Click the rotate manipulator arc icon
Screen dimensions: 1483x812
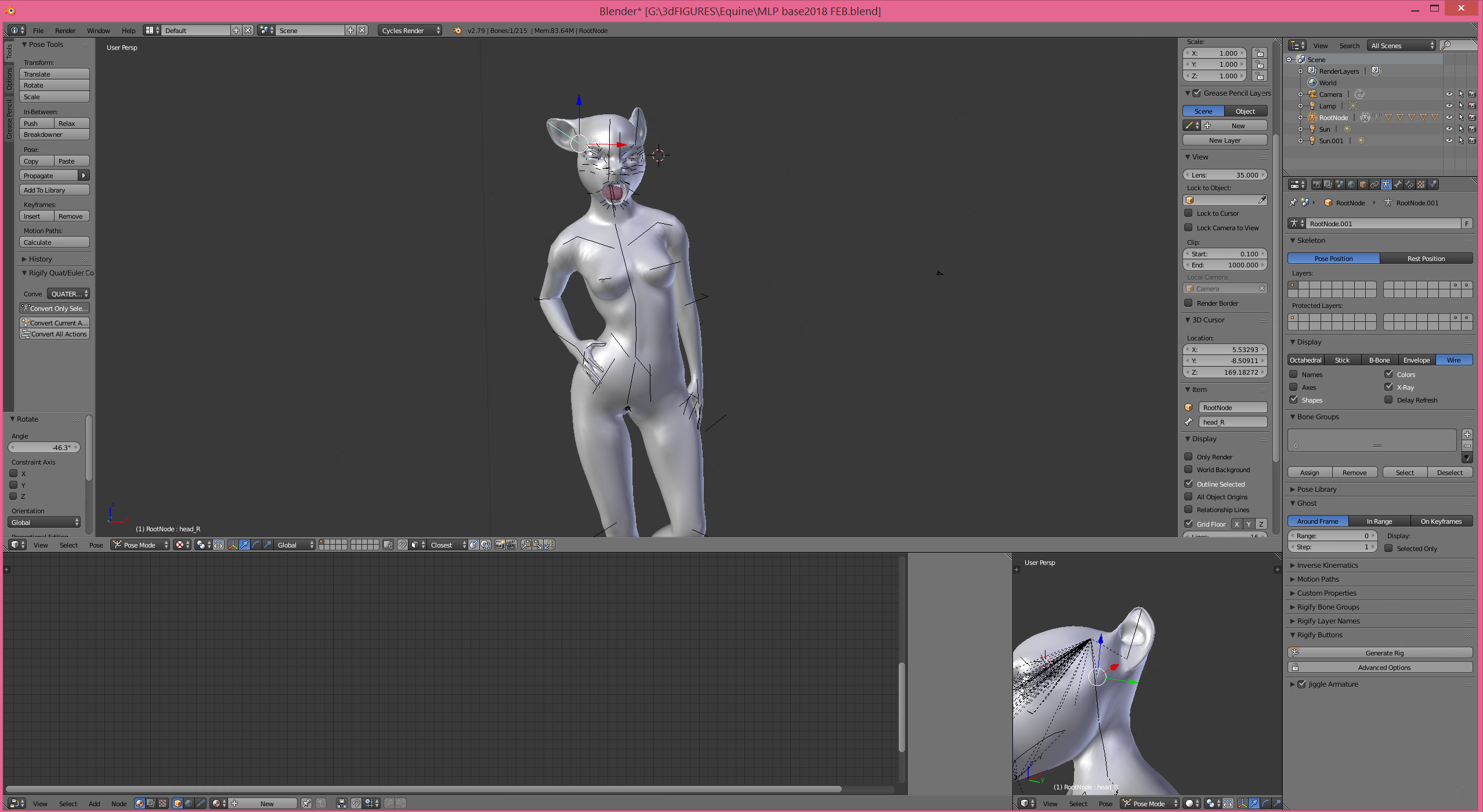(x=256, y=545)
